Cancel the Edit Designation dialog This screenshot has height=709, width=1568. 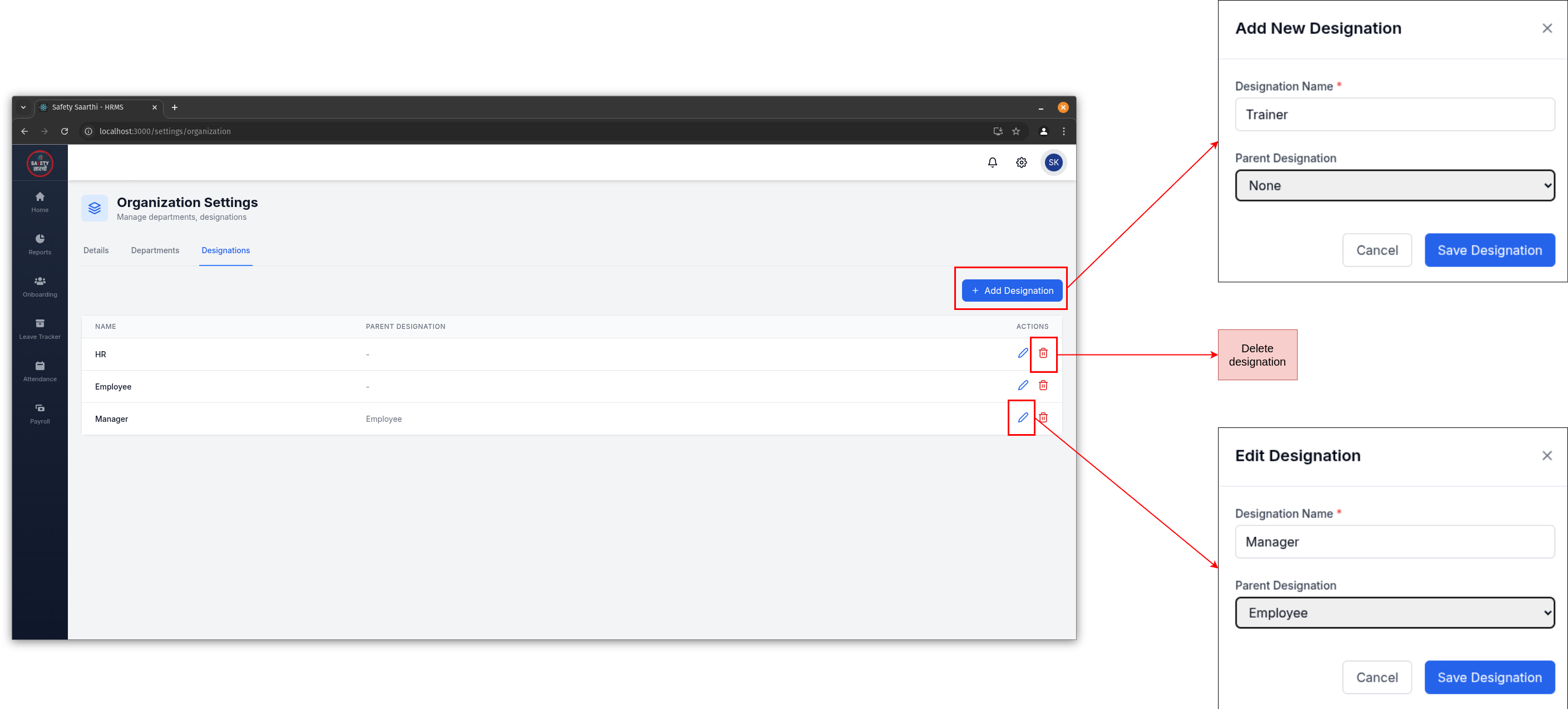click(x=1377, y=677)
